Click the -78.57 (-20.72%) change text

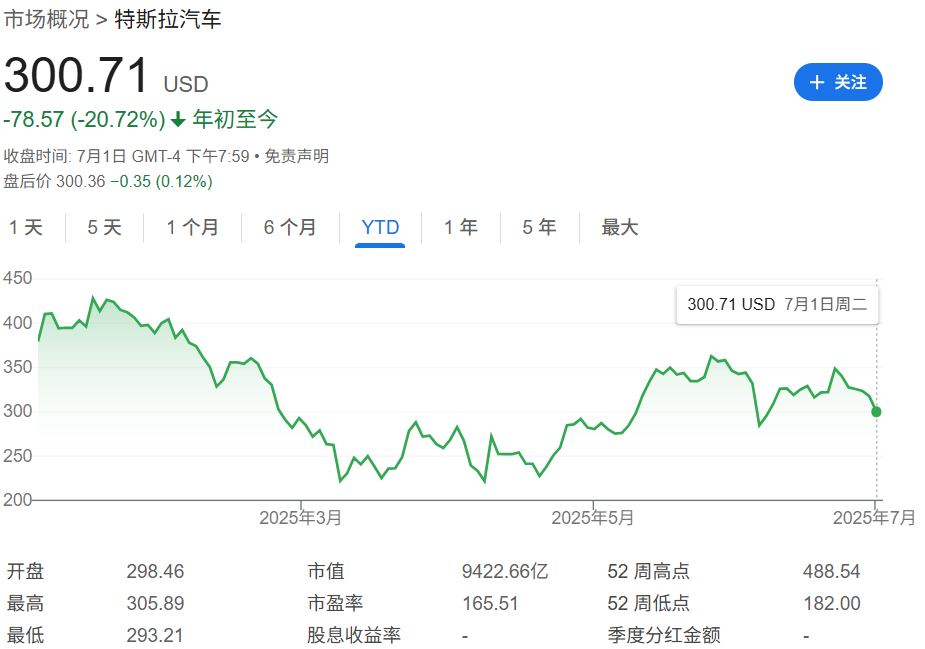tap(84, 120)
